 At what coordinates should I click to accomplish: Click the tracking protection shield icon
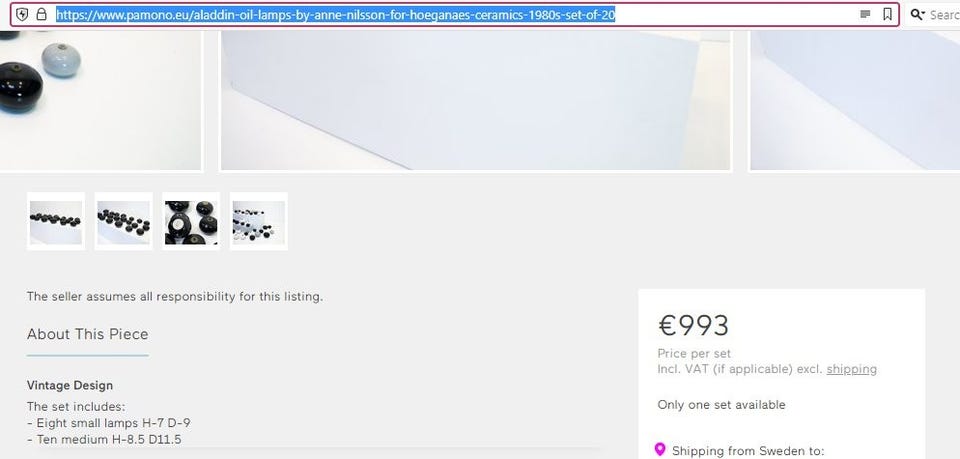23,15
